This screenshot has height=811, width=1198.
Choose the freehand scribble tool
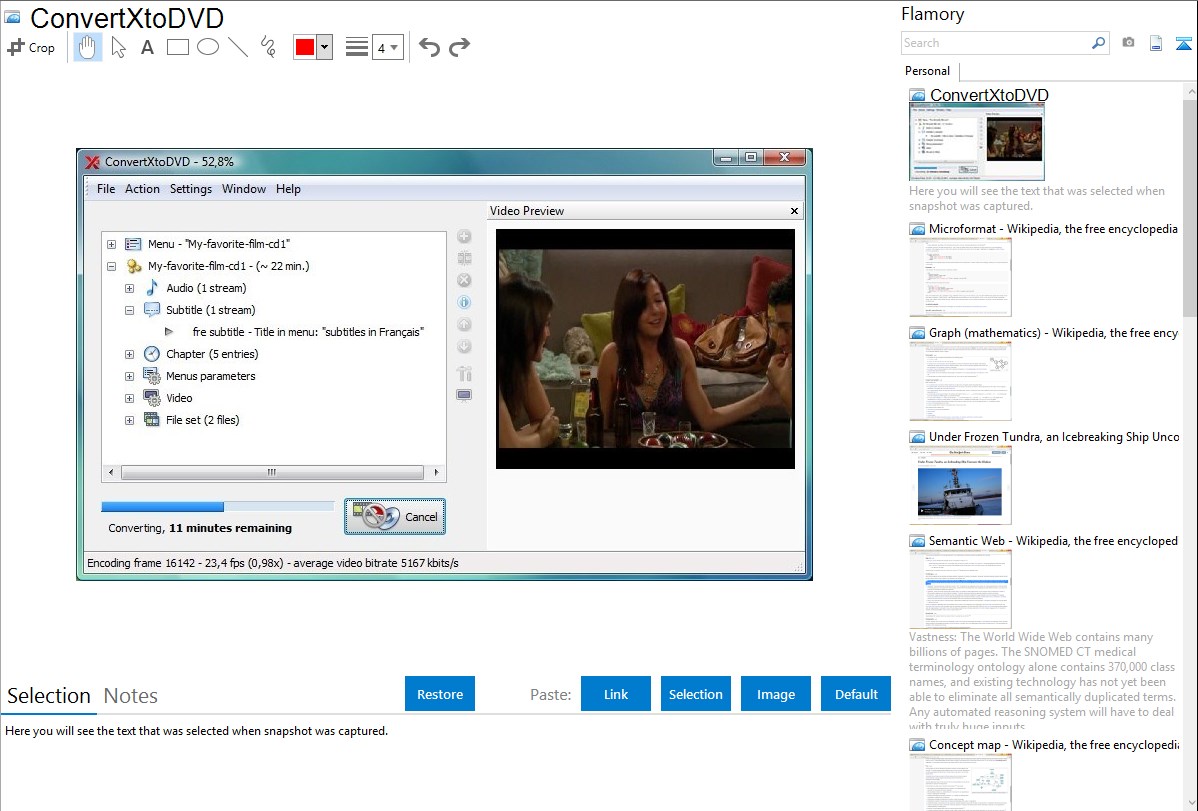coord(268,47)
